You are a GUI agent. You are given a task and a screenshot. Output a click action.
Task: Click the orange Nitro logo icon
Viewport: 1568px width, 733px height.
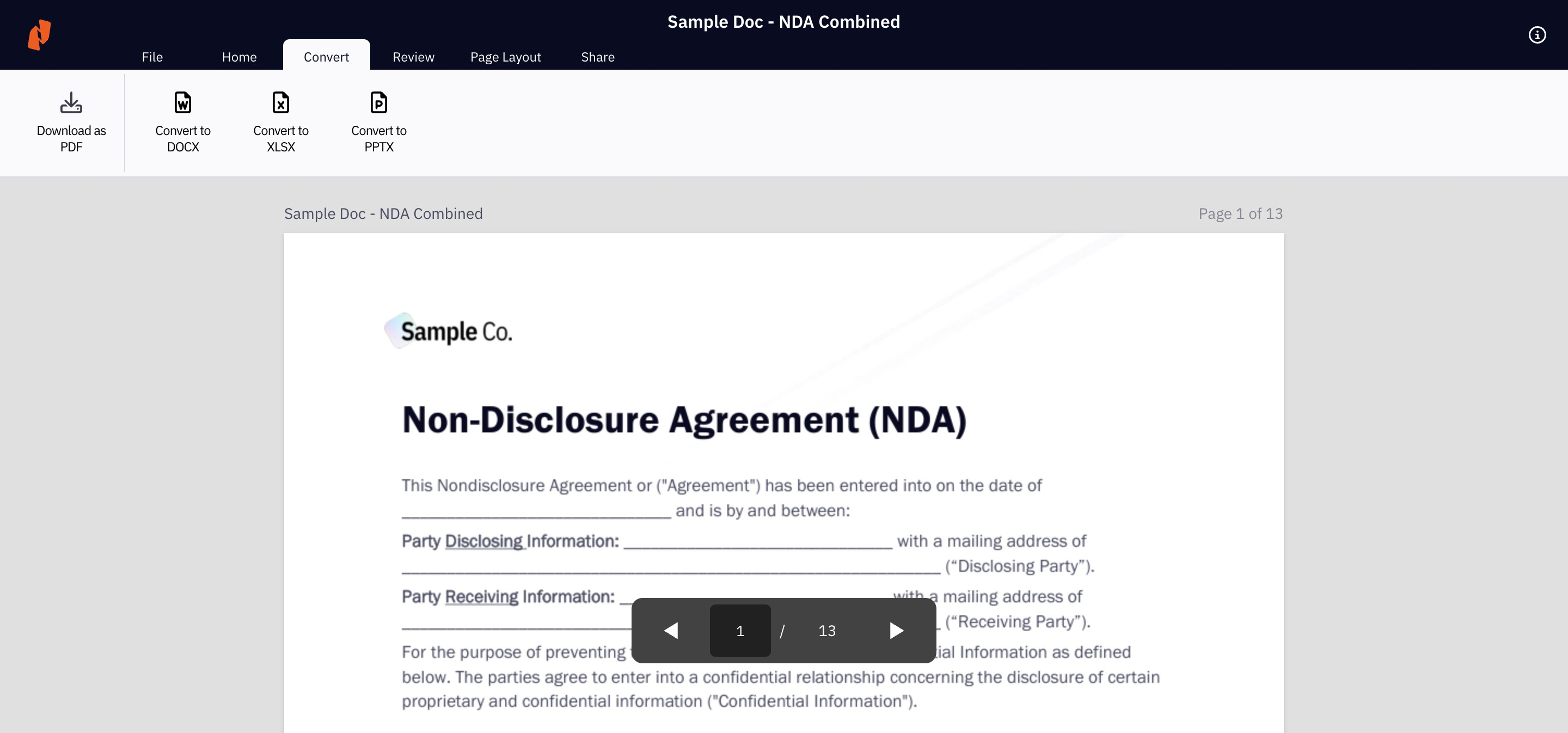pyautogui.click(x=40, y=35)
